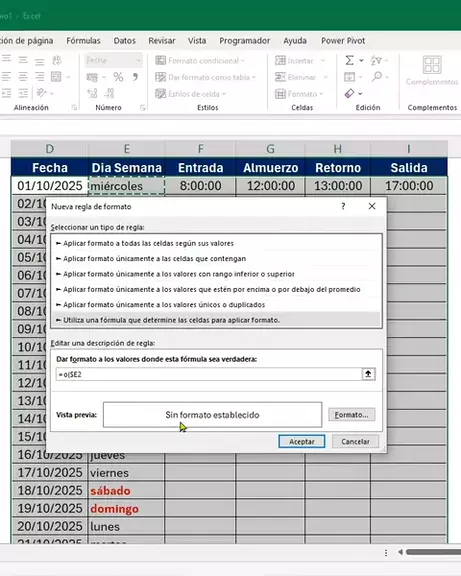This screenshot has width=461, height=576.
Task: Click the formula input field containing =o($E2
Action: click(x=209, y=374)
